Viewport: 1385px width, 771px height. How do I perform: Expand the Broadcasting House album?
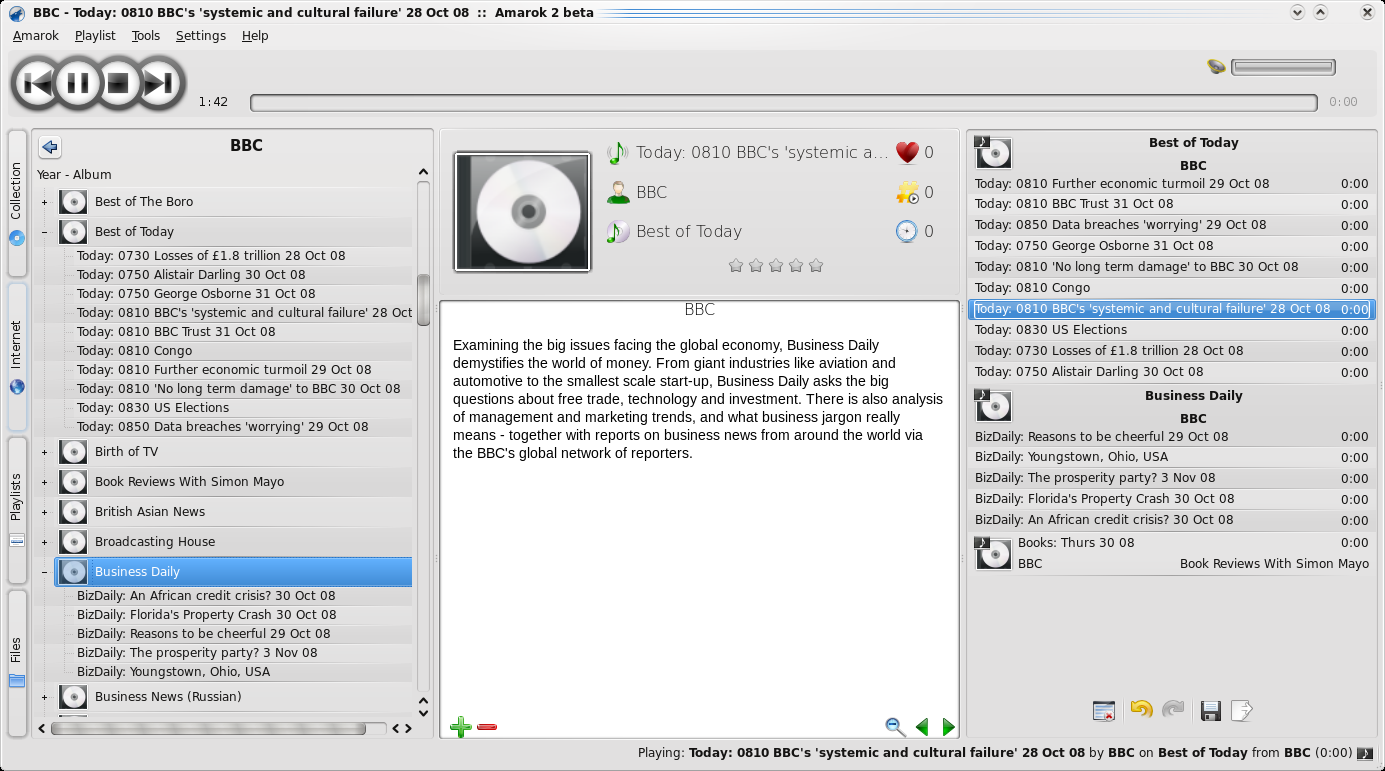(44, 543)
